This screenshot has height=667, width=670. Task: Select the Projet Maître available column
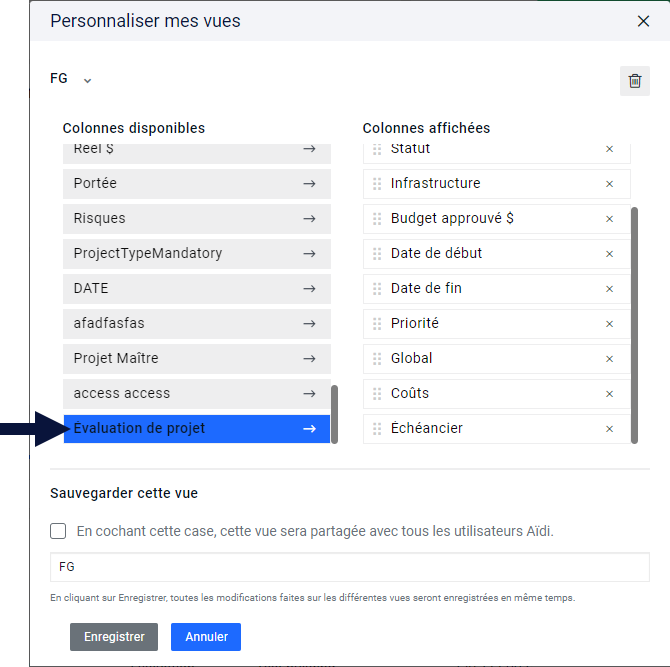pyautogui.click(x=197, y=358)
